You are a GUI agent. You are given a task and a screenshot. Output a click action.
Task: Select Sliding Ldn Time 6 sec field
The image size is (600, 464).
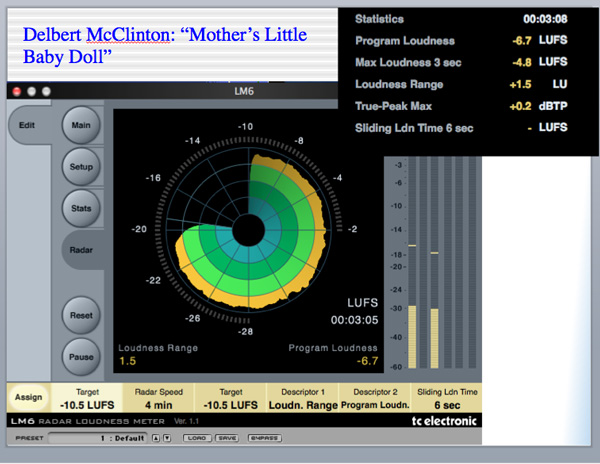click(447, 399)
